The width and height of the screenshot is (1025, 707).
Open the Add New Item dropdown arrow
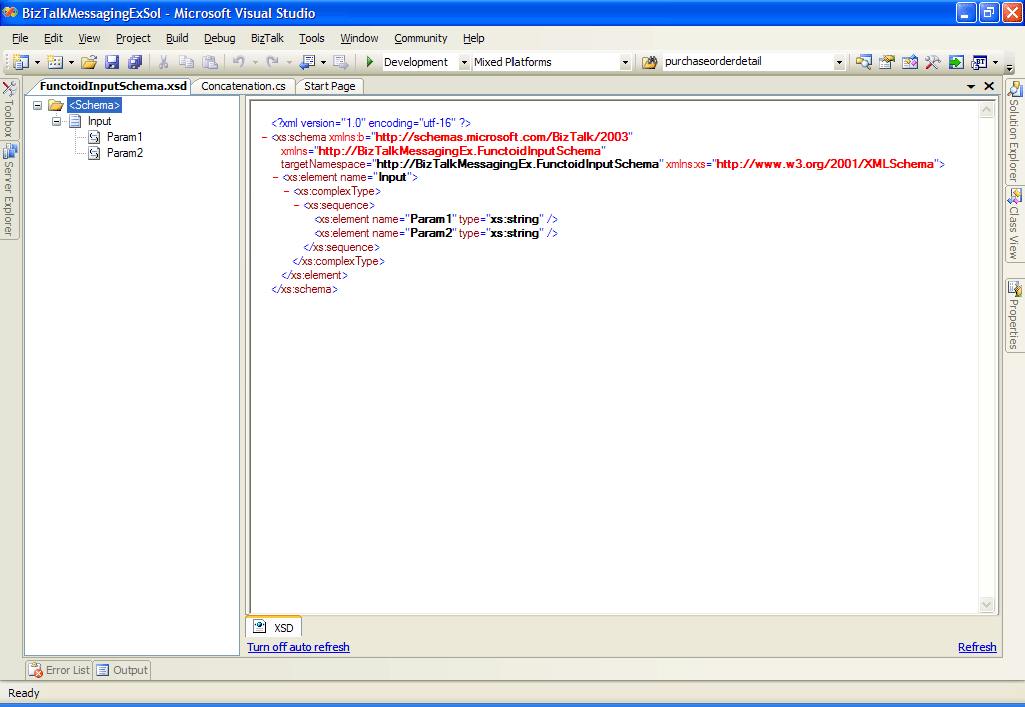click(71, 63)
